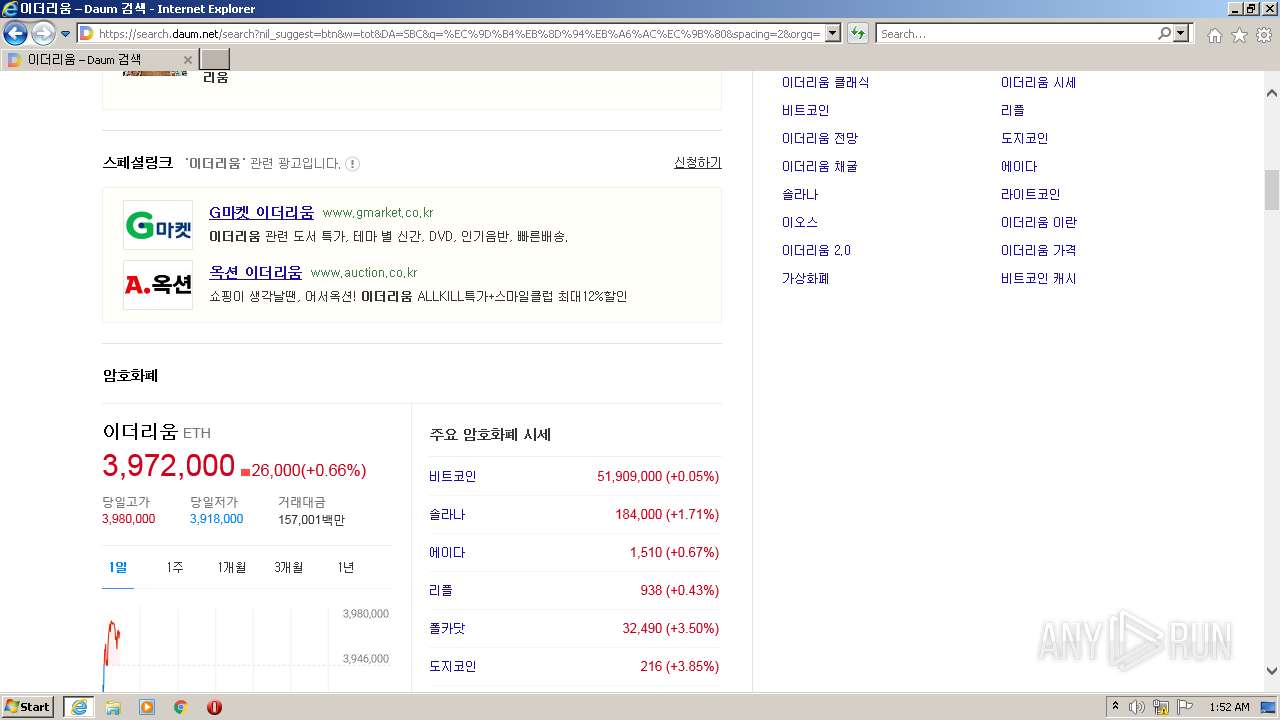Click the ad info exclamation icon
Screen dimensions: 1280x720
[353, 164]
